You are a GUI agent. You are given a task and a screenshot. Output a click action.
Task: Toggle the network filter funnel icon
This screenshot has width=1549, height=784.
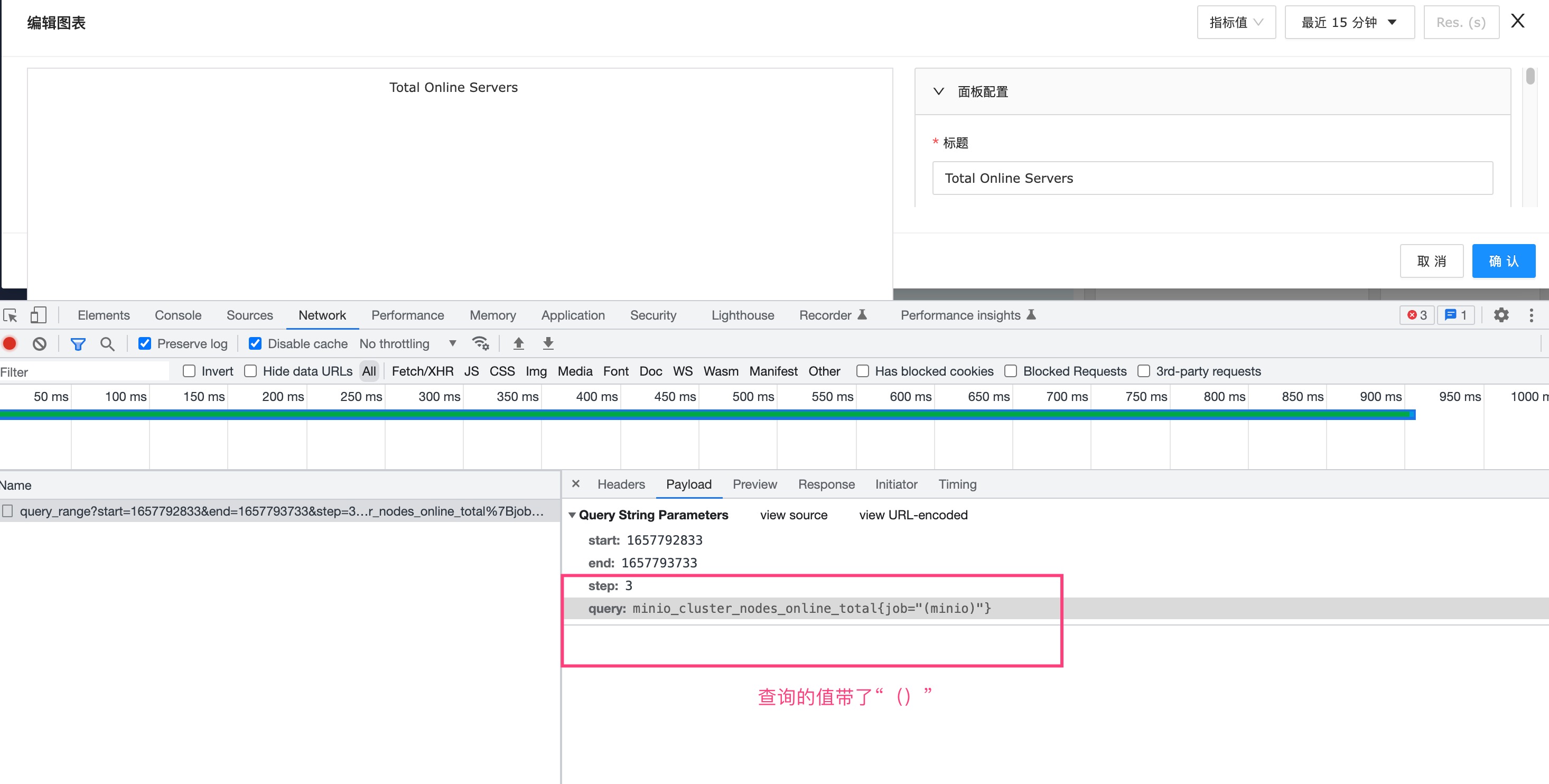click(x=78, y=344)
